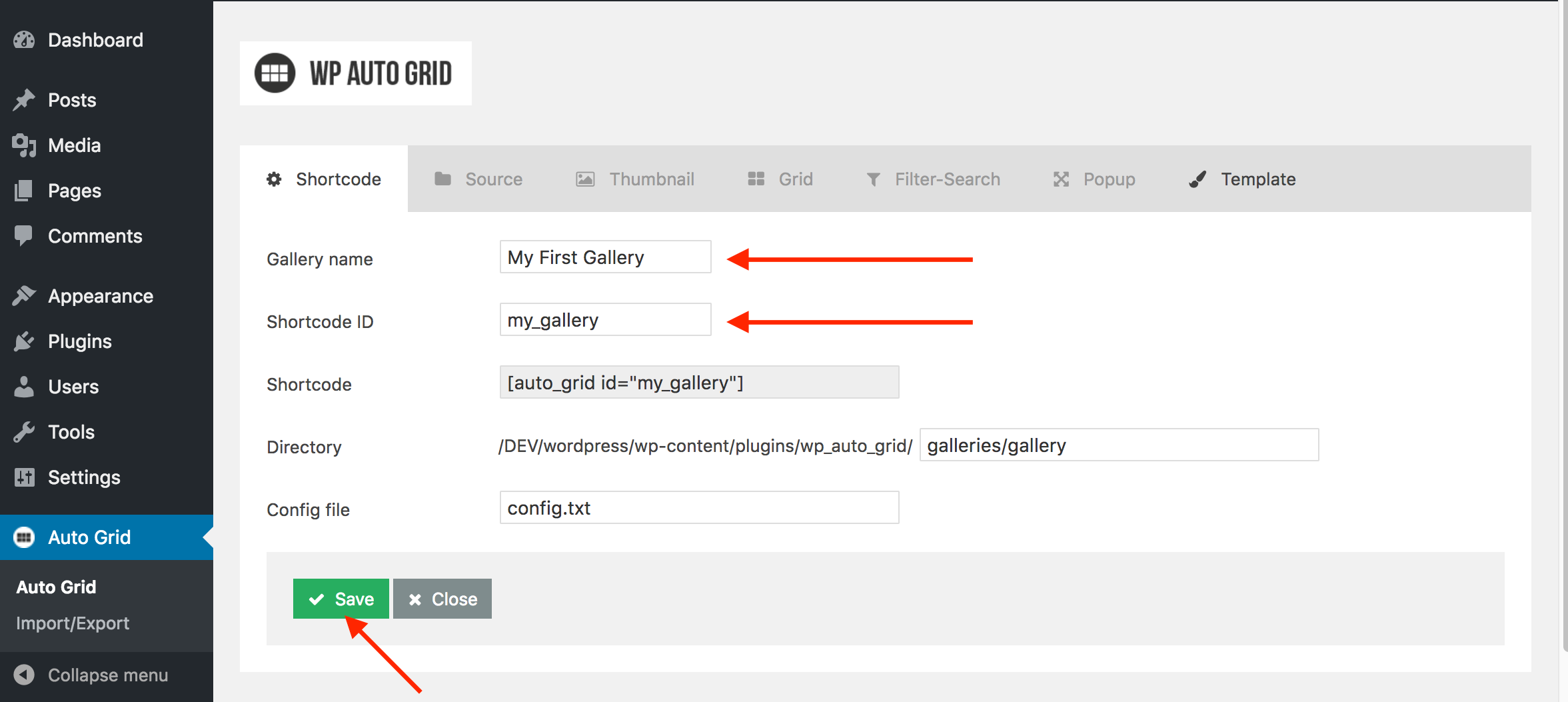The width and height of the screenshot is (1568, 702).
Task: Open the Comments menu item
Action: point(107,236)
